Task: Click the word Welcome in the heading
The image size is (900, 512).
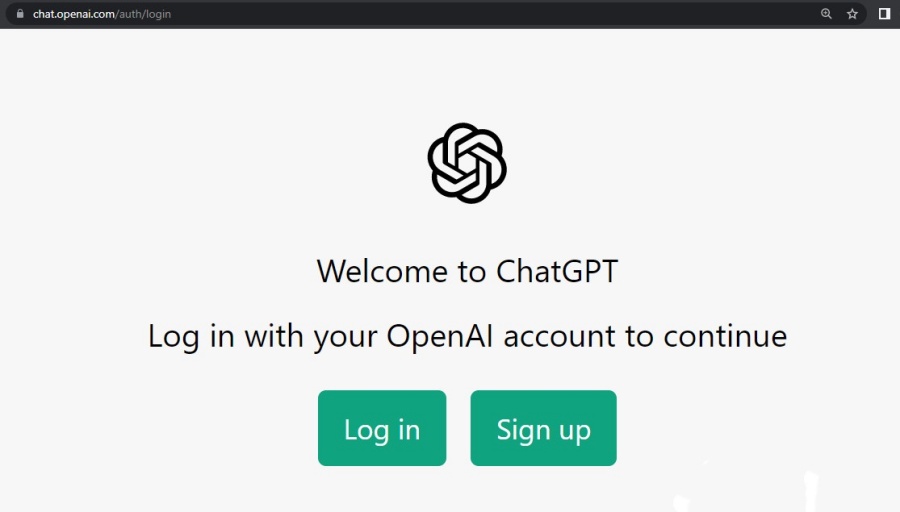Action: 382,271
